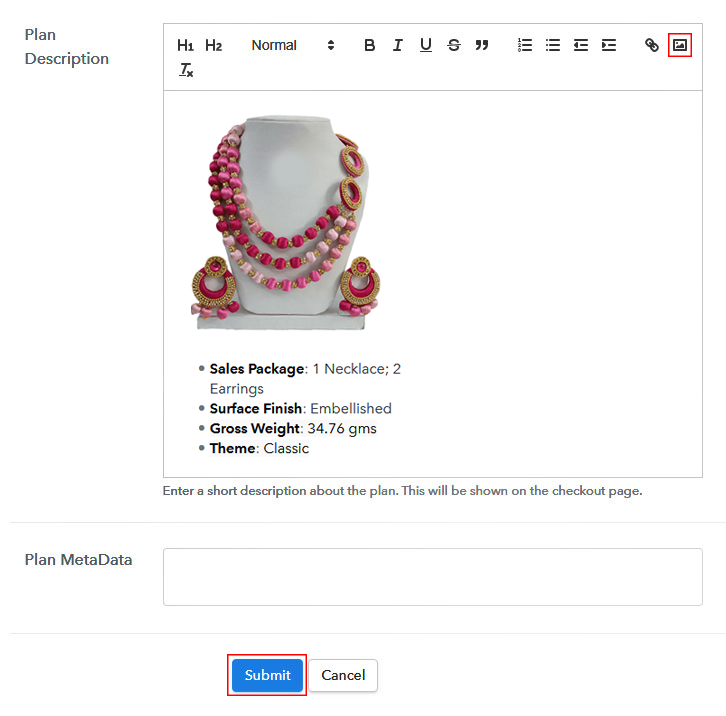The width and height of the screenshot is (726, 716).
Task: Click 'Sales Package' bullet text
Action: 257,369
